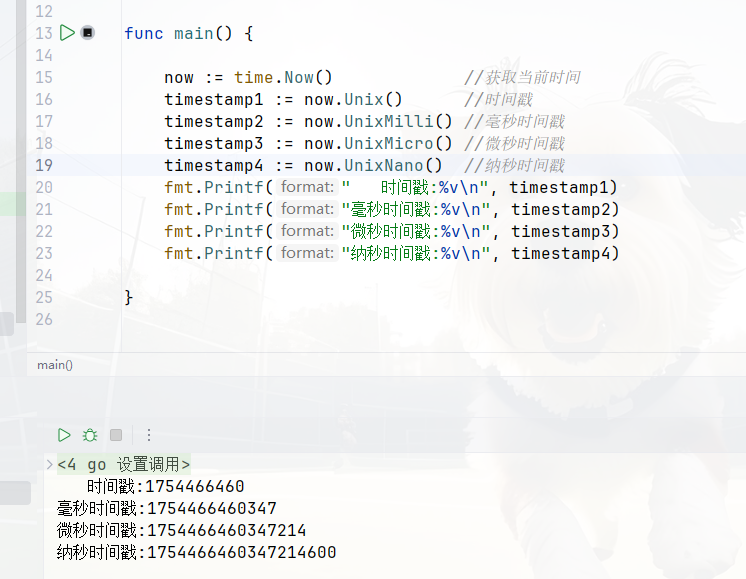Click now.Unix() on line 16
This screenshot has height=579, width=746.
point(353,99)
